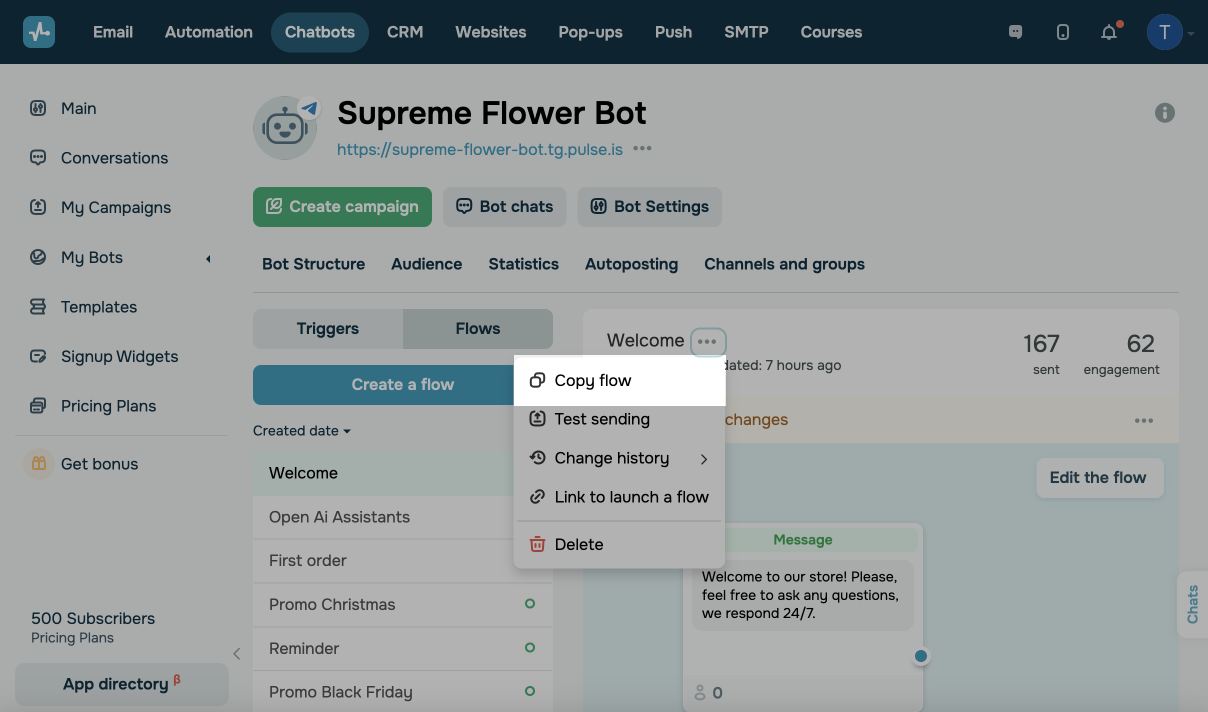The image size is (1208, 712).
Task: Choose Test sending menu option
Action: click(602, 419)
